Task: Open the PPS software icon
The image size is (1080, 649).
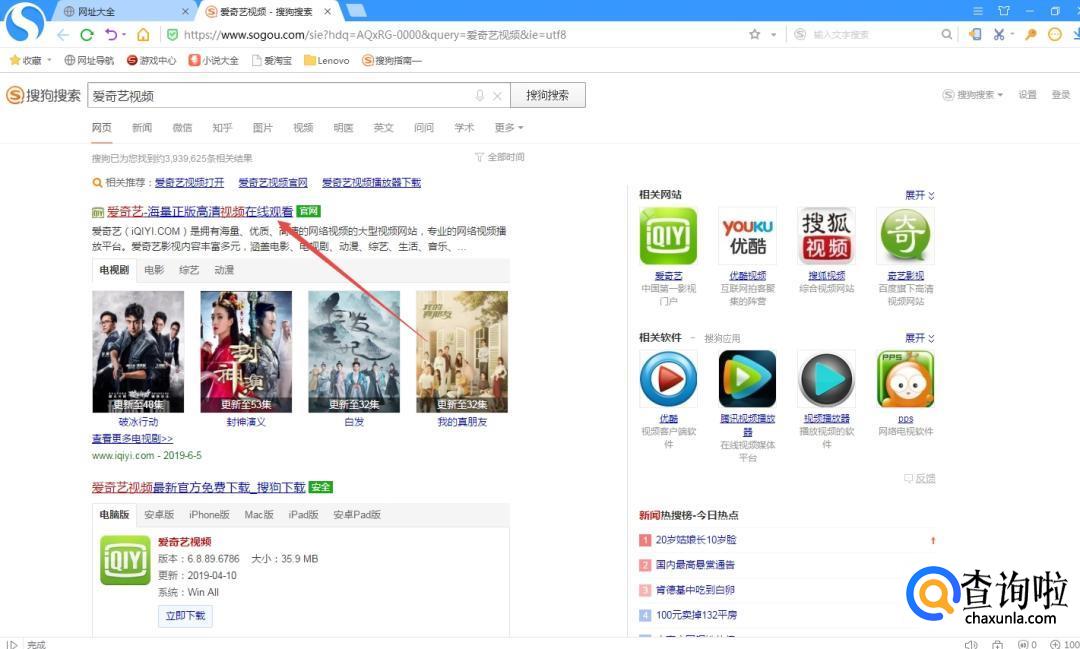Action: [906, 379]
